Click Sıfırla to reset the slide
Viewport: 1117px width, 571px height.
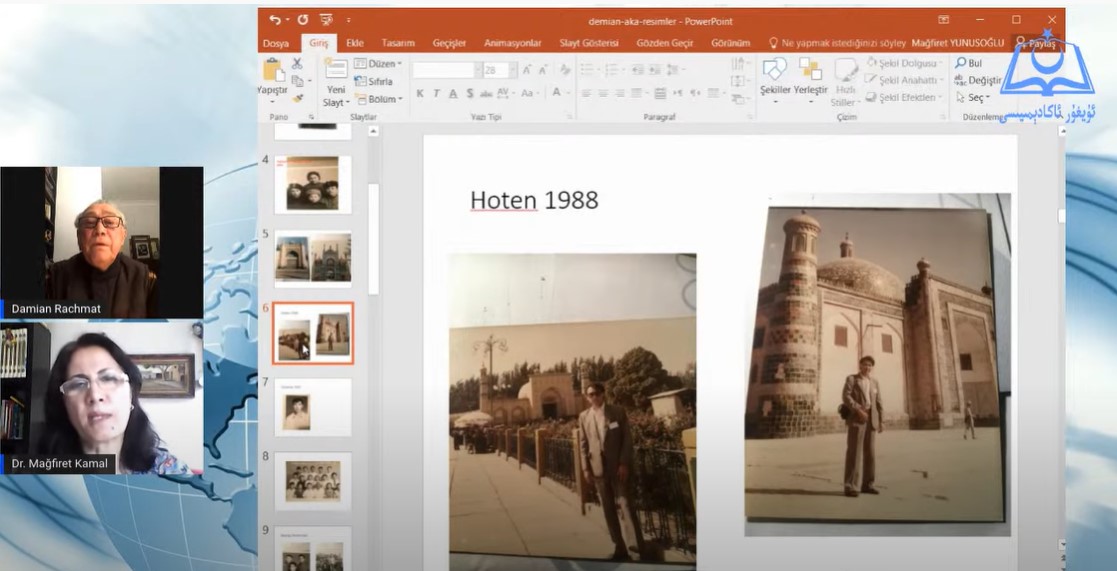tap(374, 81)
